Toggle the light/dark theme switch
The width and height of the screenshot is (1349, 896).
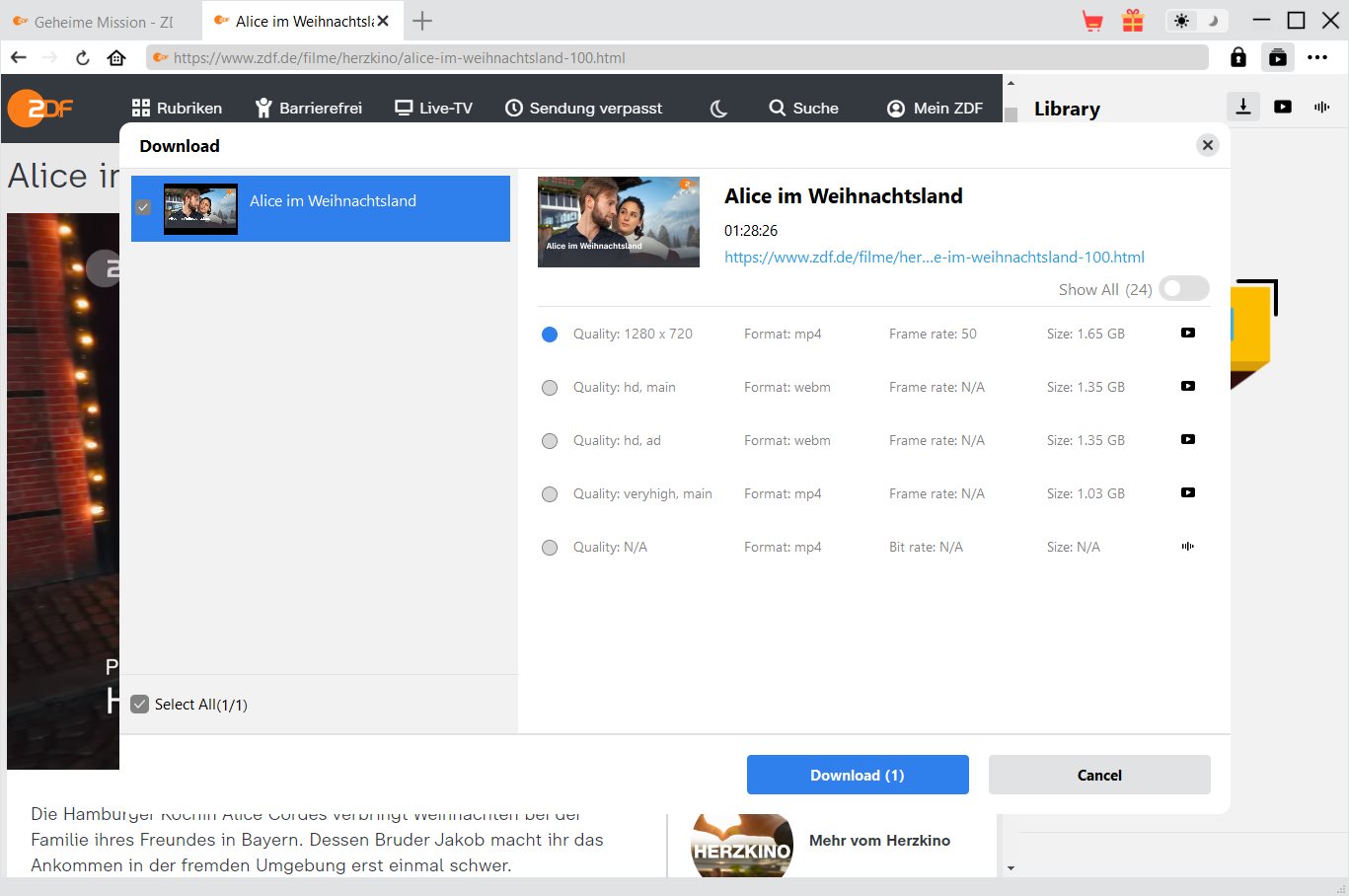tap(1196, 21)
